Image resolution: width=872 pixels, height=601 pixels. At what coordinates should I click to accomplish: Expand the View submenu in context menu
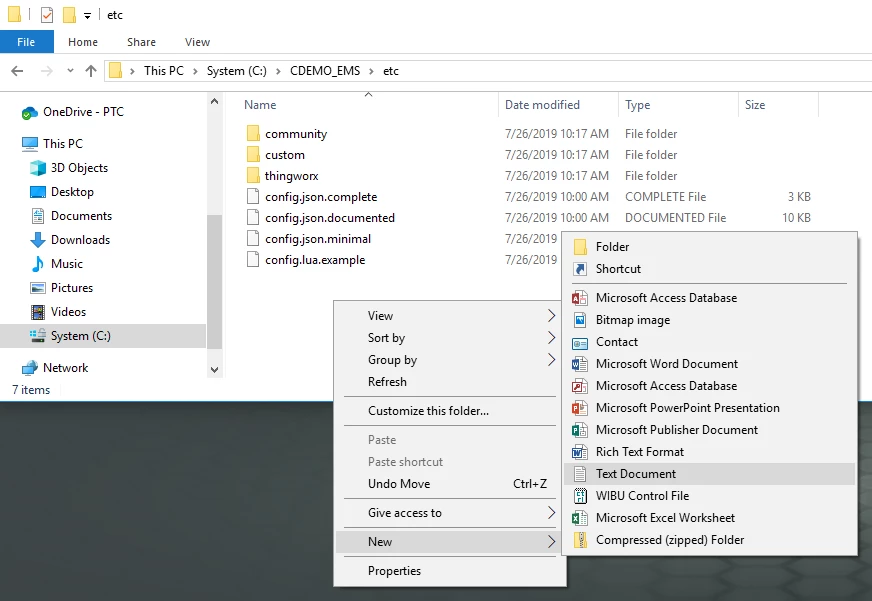pos(551,316)
